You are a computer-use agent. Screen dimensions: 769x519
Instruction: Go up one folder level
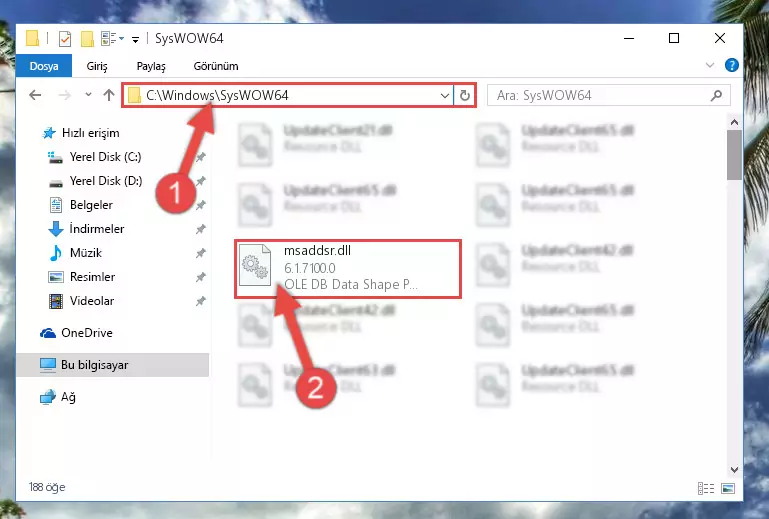coord(109,95)
